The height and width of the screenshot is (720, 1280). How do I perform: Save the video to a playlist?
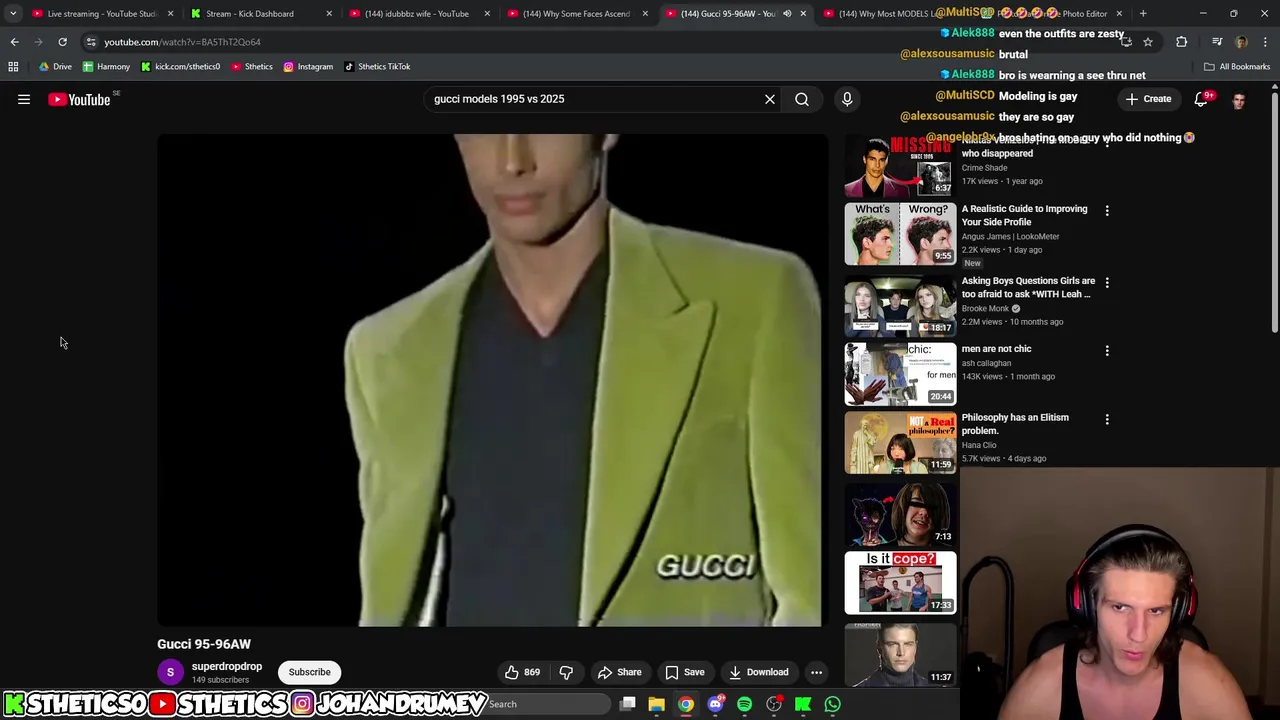(x=685, y=672)
